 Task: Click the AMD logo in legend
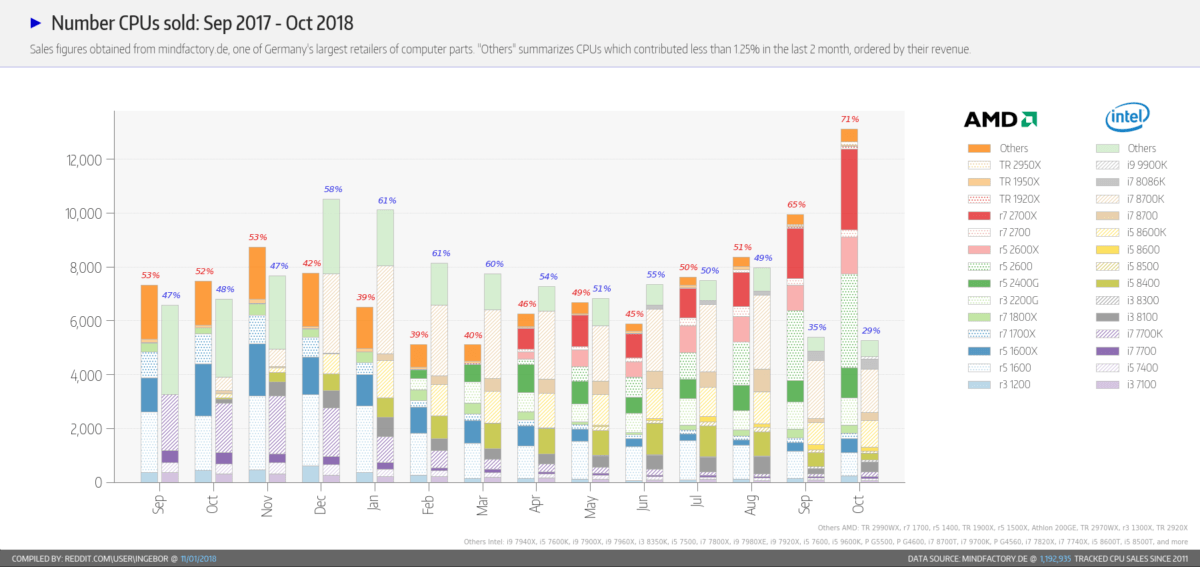1000,120
